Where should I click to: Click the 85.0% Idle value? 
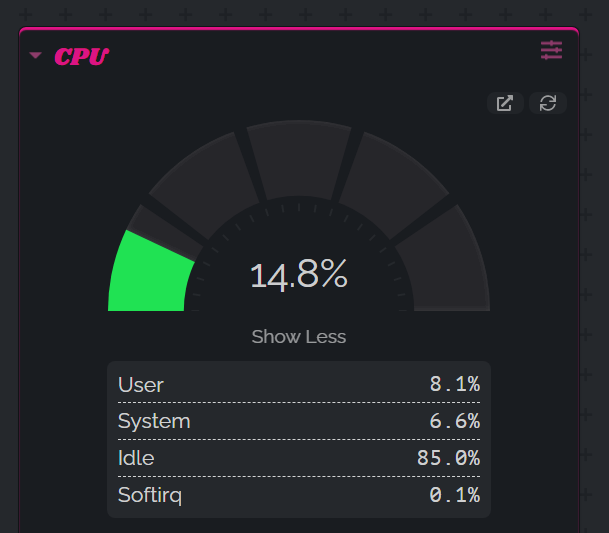(x=449, y=458)
